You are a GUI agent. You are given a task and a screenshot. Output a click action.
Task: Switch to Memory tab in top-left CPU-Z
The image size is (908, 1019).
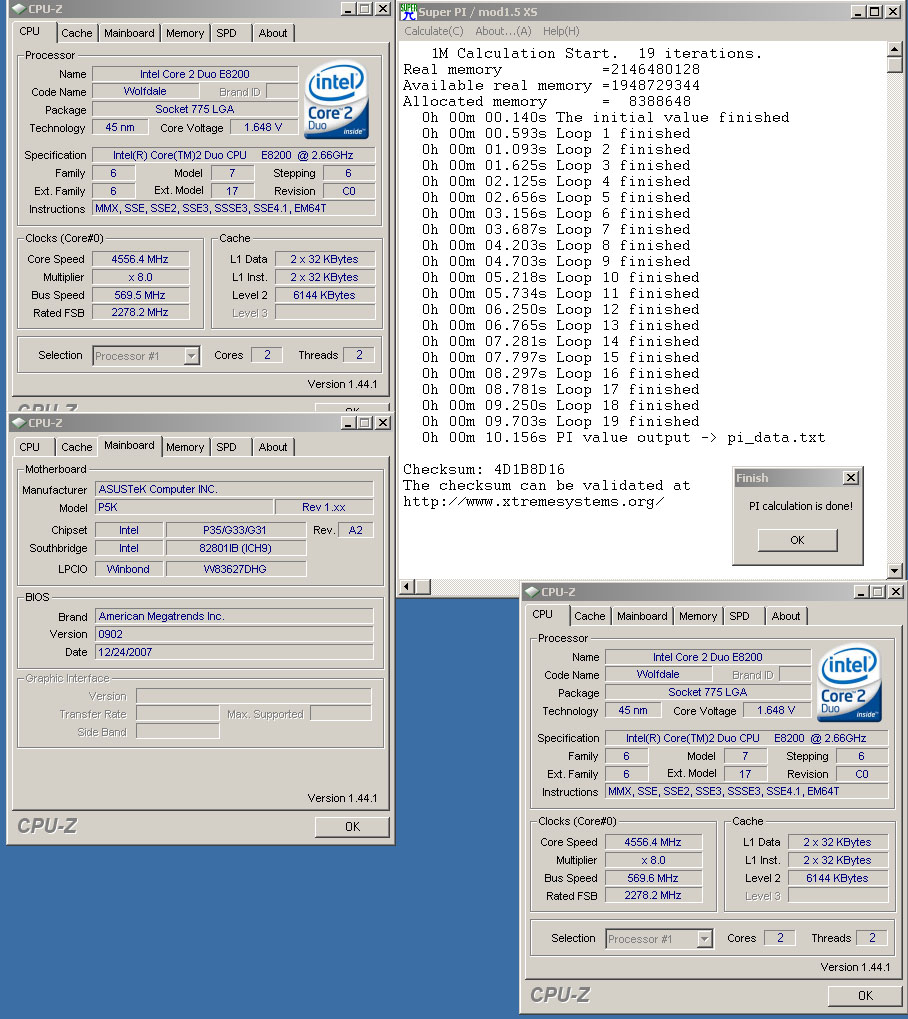(185, 33)
